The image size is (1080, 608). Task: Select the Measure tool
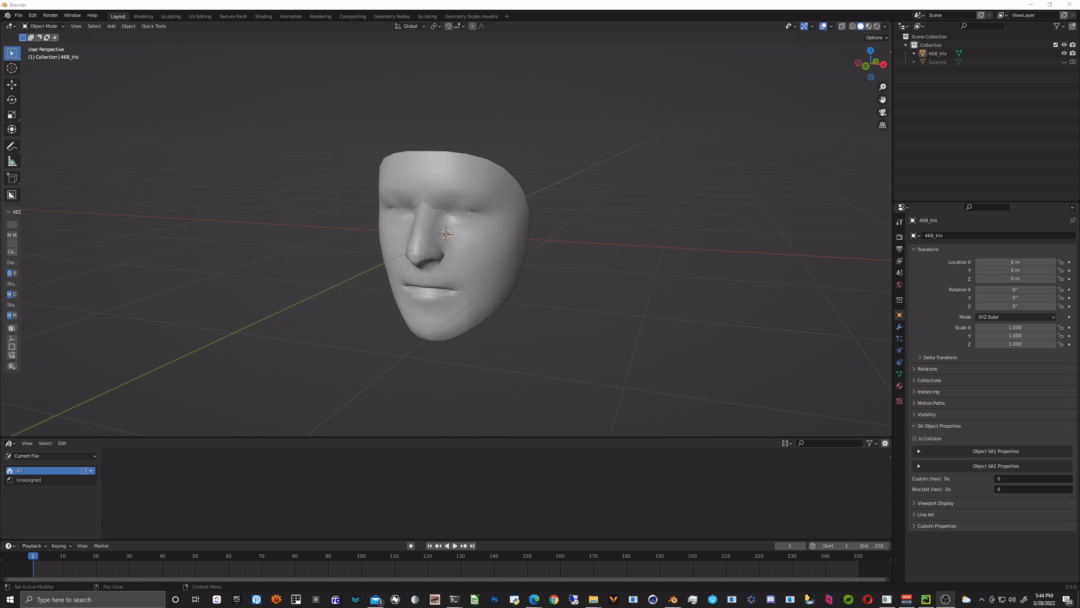pos(12,161)
